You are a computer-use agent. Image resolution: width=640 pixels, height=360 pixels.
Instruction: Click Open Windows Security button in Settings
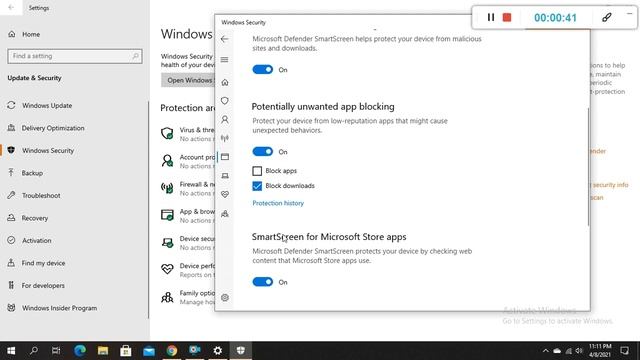[188, 80]
